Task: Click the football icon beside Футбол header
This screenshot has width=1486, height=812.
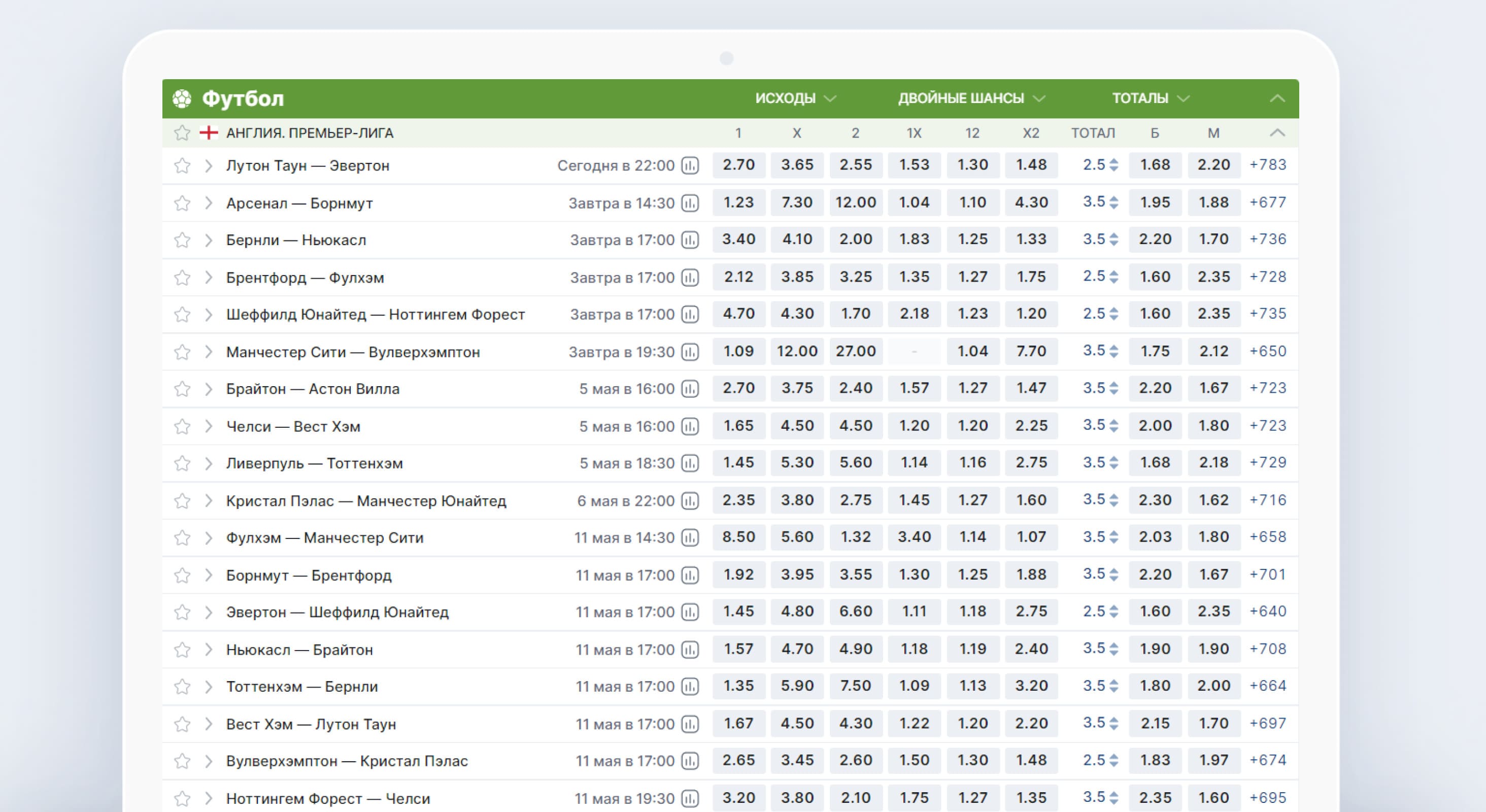Action: coord(182,98)
